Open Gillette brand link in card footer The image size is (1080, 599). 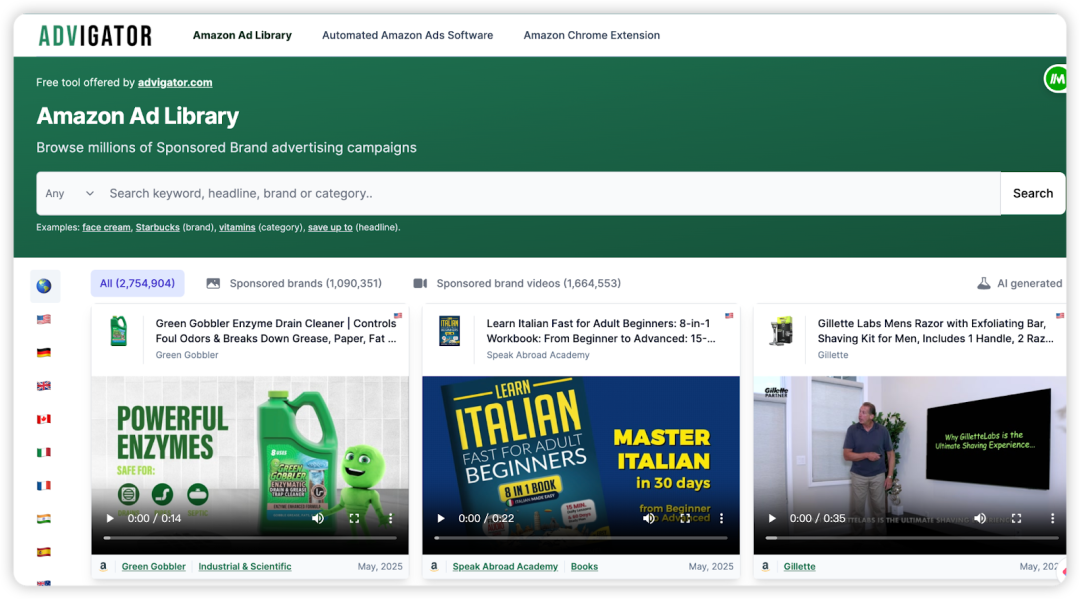800,567
